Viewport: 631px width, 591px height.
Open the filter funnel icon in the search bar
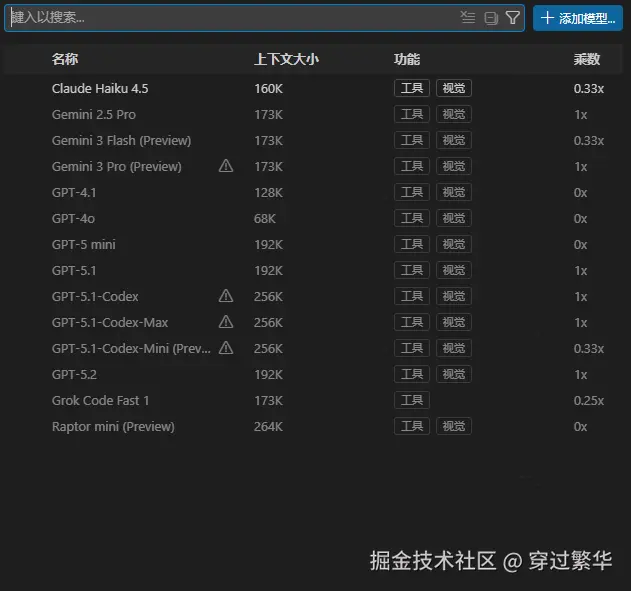pyautogui.click(x=513, y=18)
